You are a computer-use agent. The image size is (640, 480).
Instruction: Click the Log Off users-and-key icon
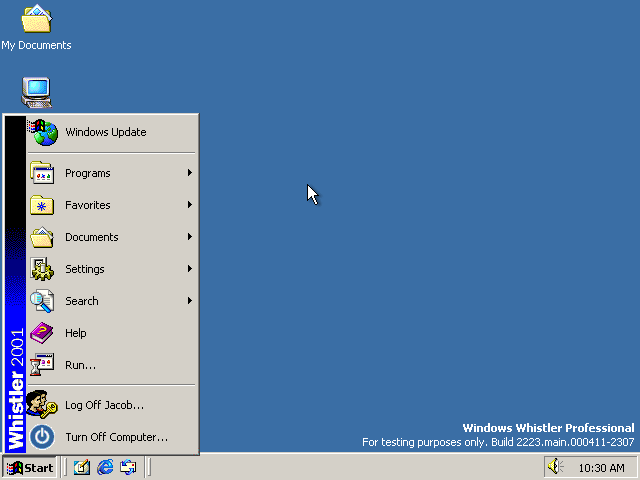42,404
